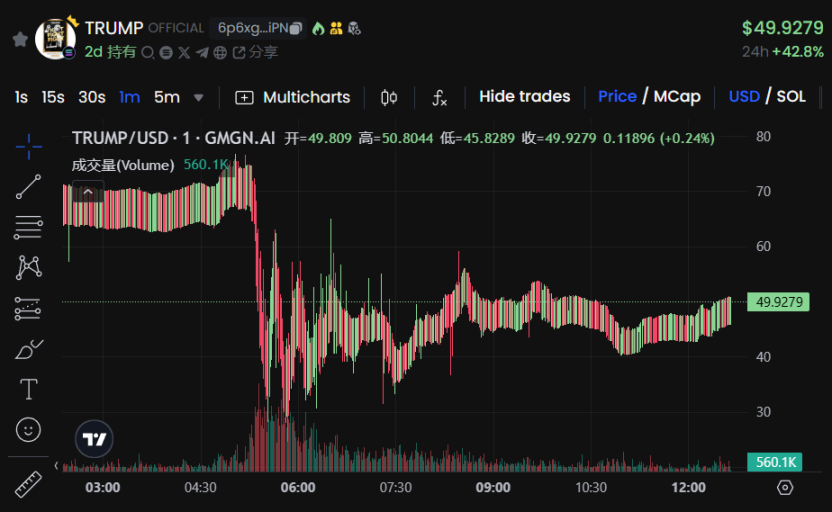Pick the ruler measure tool
Screen dimensions: 832x512
(x=29, y=484)
